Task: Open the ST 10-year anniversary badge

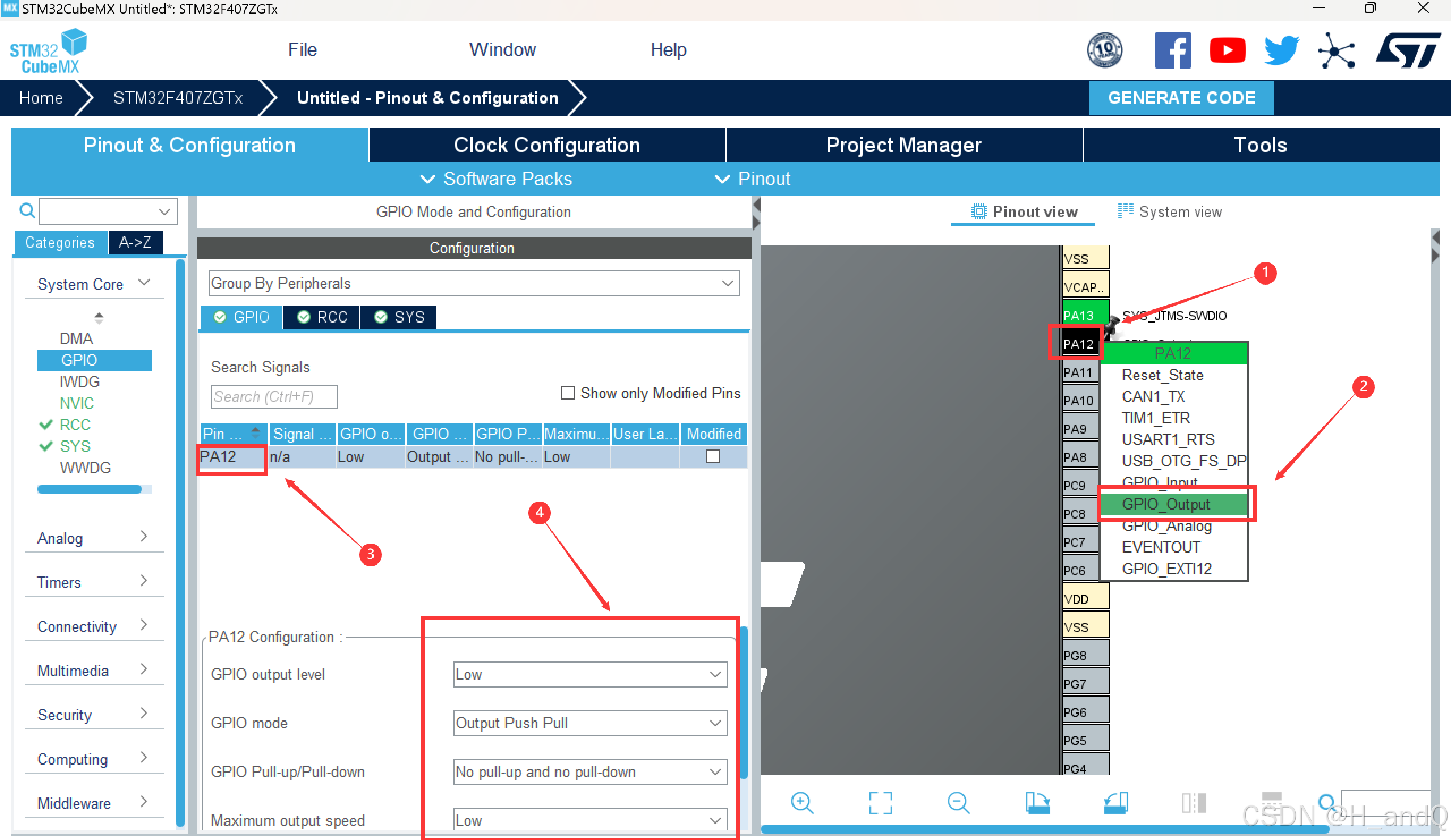Action: [x=1104, y=50]
